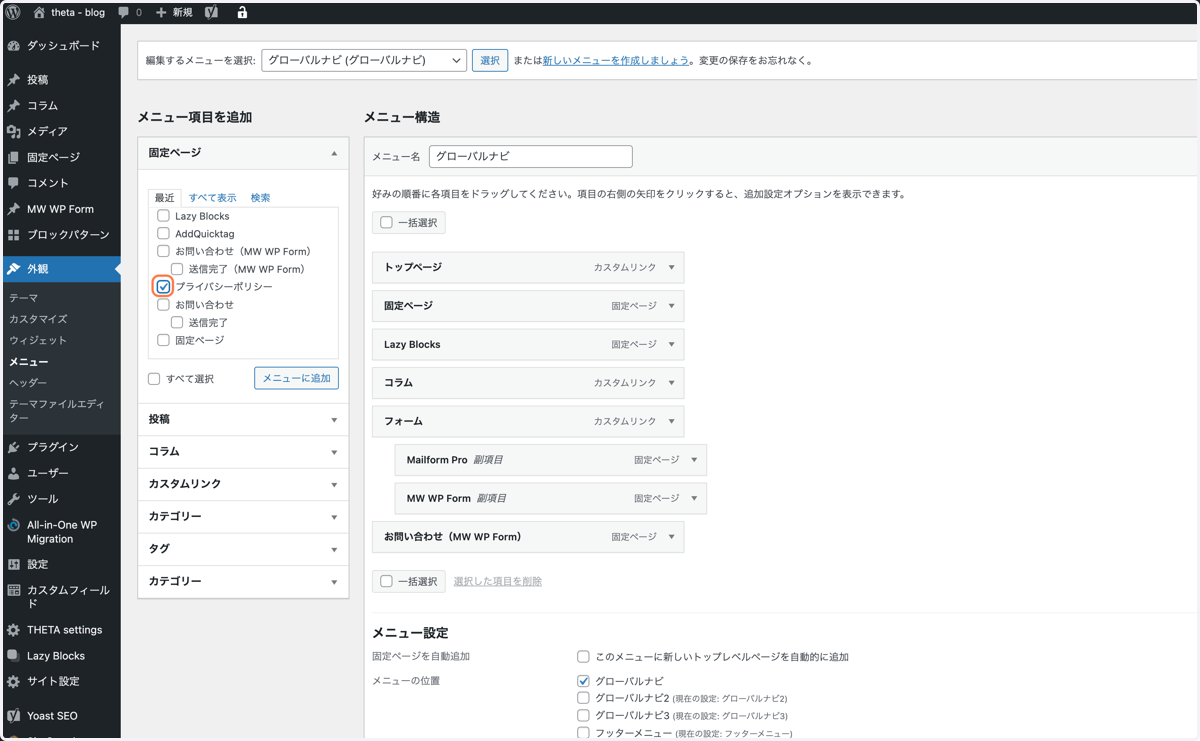
Task: Click the ツール wrench icon
Action: click(x=13, y=499)
